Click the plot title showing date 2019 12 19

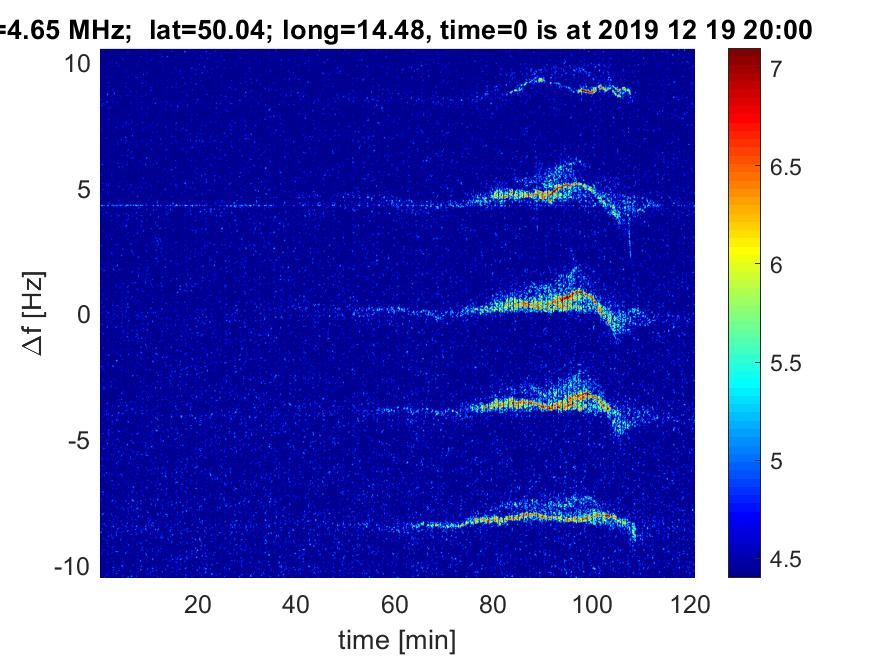coord(405,31)
